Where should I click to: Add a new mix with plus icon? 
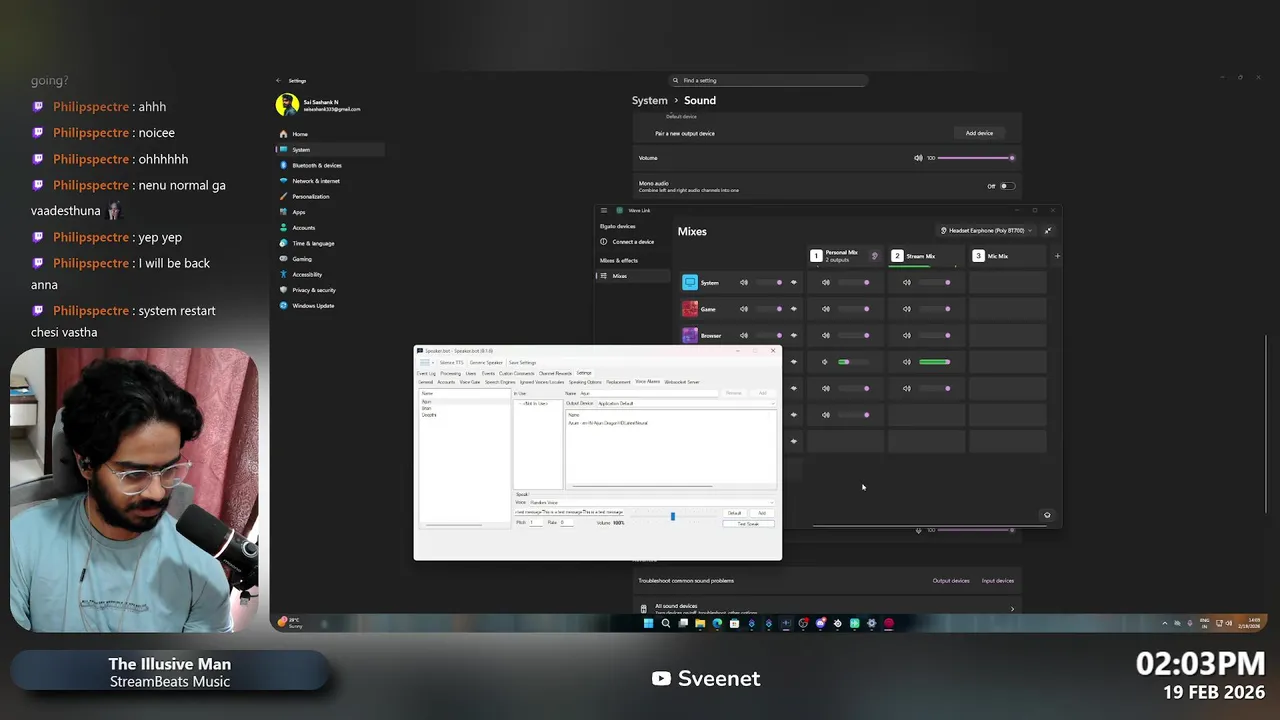pyautogui.click(x=1057, y=256)
